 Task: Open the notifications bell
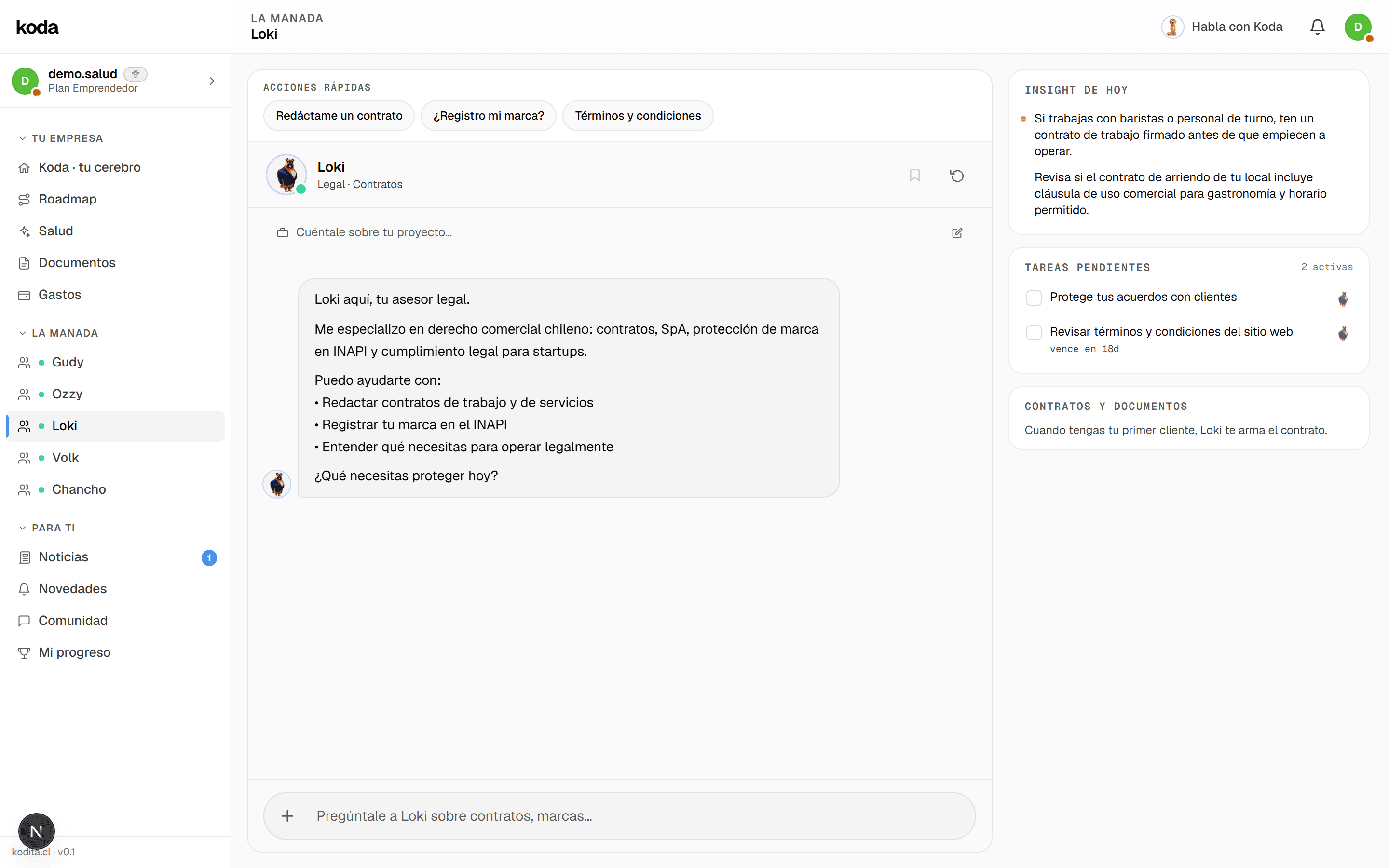(1317, 27)
